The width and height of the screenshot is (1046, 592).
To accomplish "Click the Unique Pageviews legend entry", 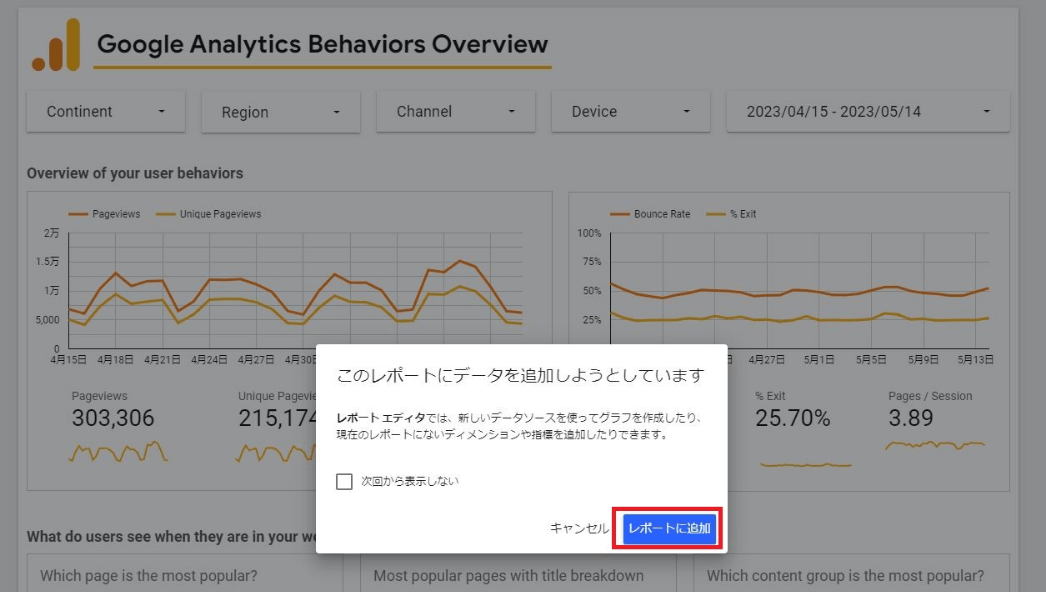I will click(209, 214).
